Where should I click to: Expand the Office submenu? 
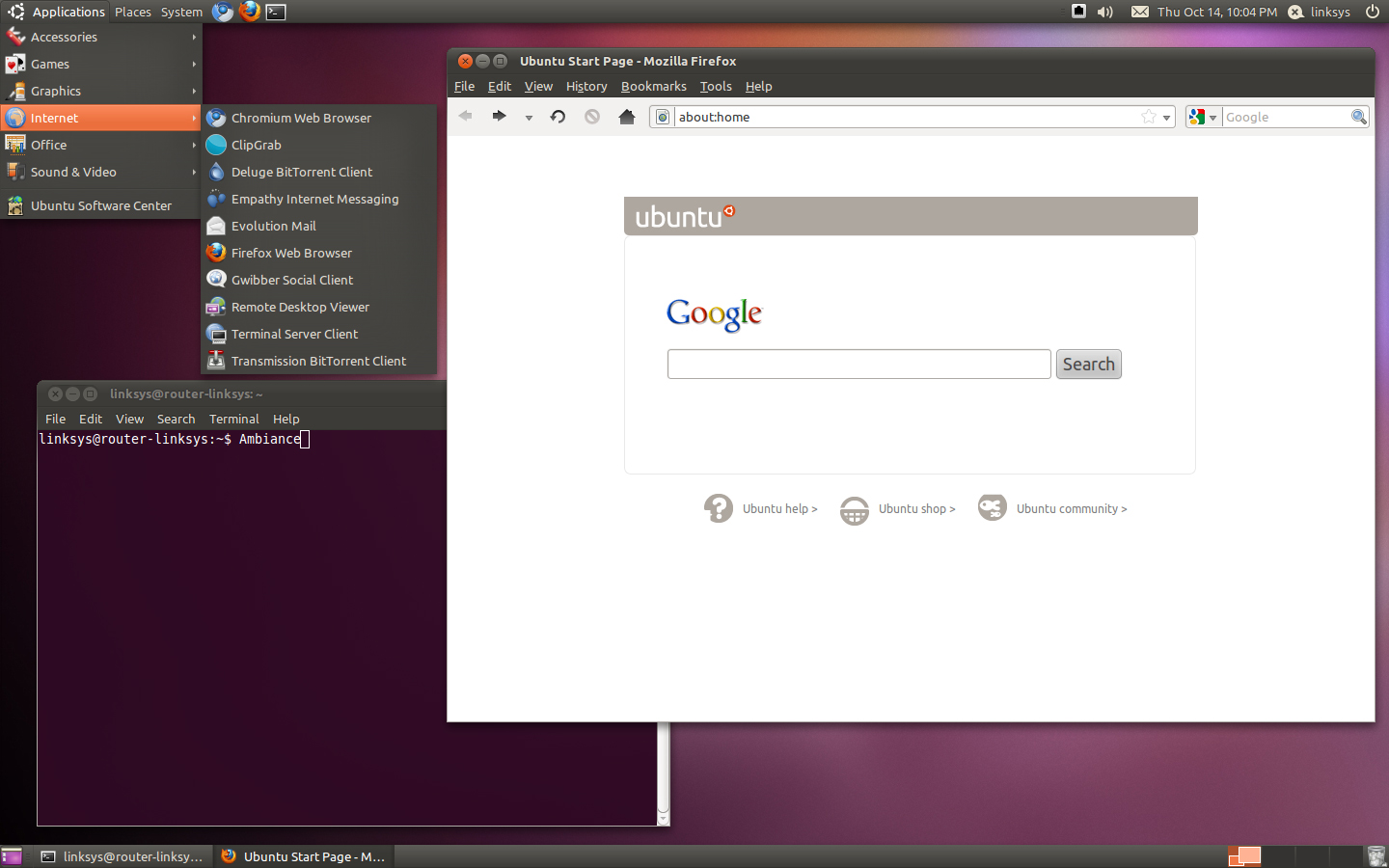click(x=101, y=145)
